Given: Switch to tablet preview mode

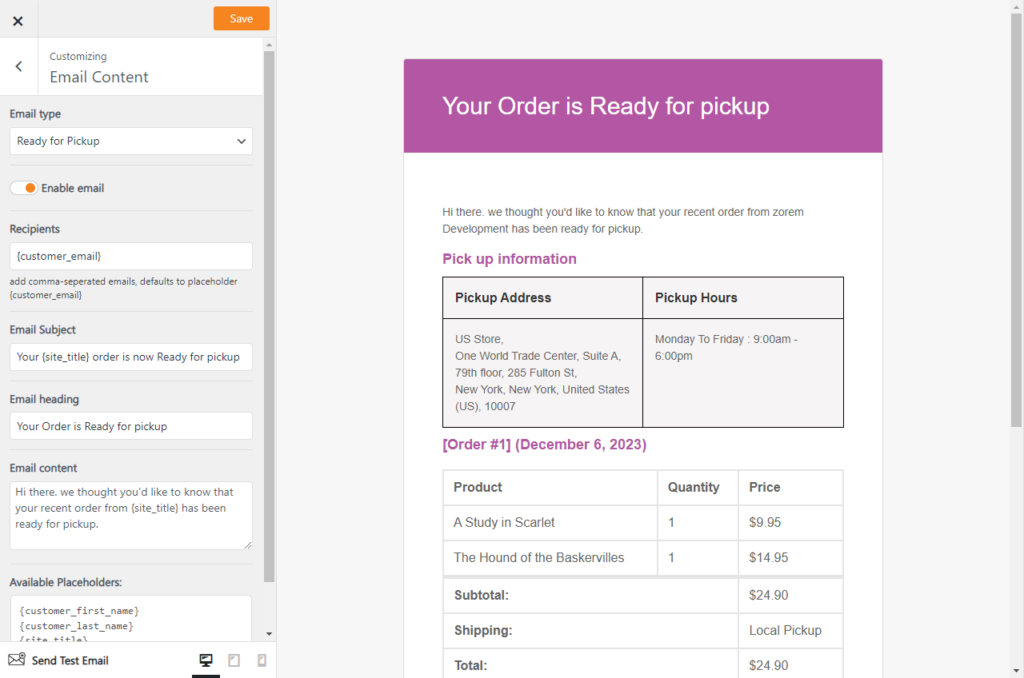Looking at the screenshot, I should click(234, 660).
